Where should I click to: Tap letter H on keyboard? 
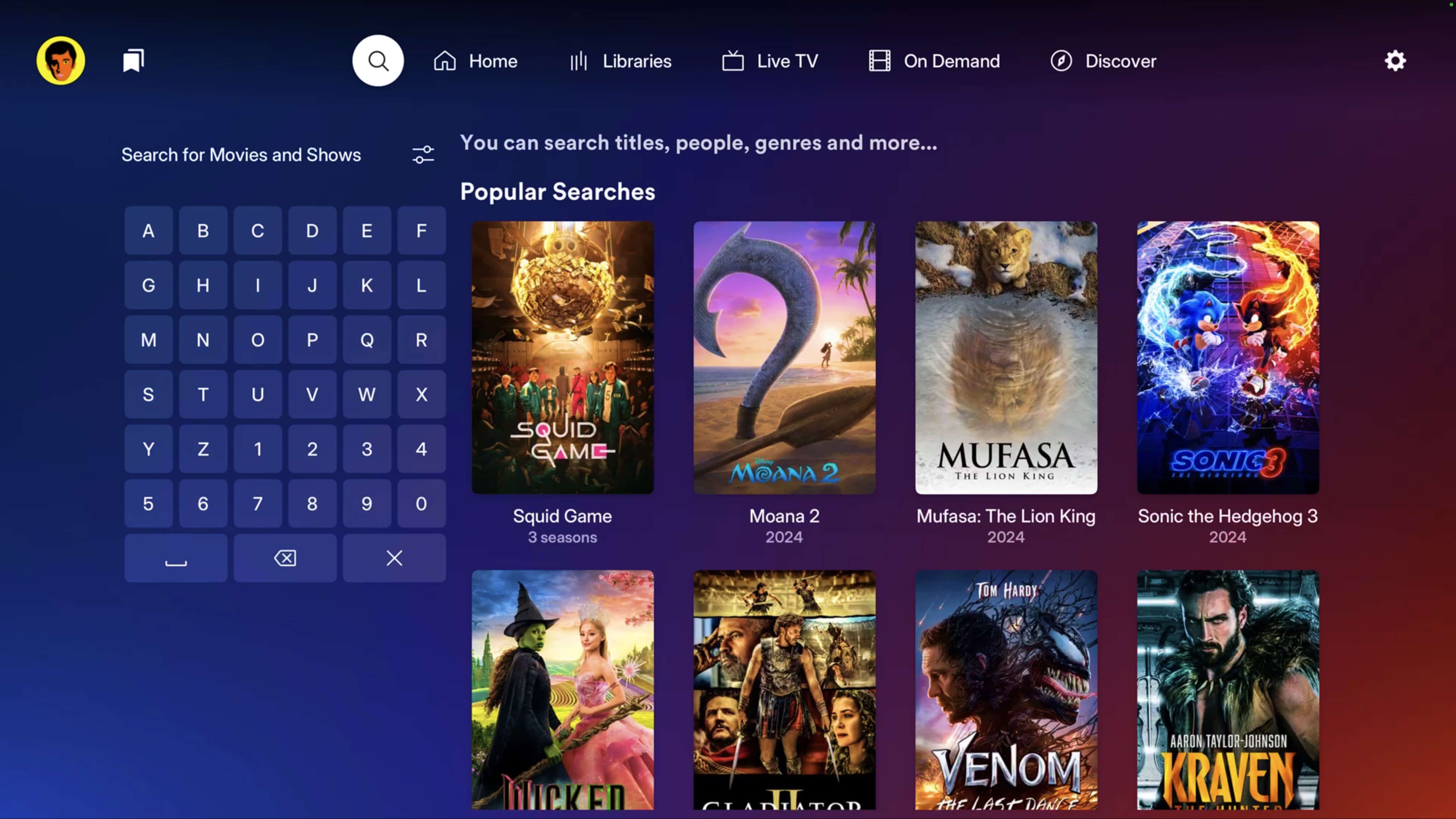(203, 285)
